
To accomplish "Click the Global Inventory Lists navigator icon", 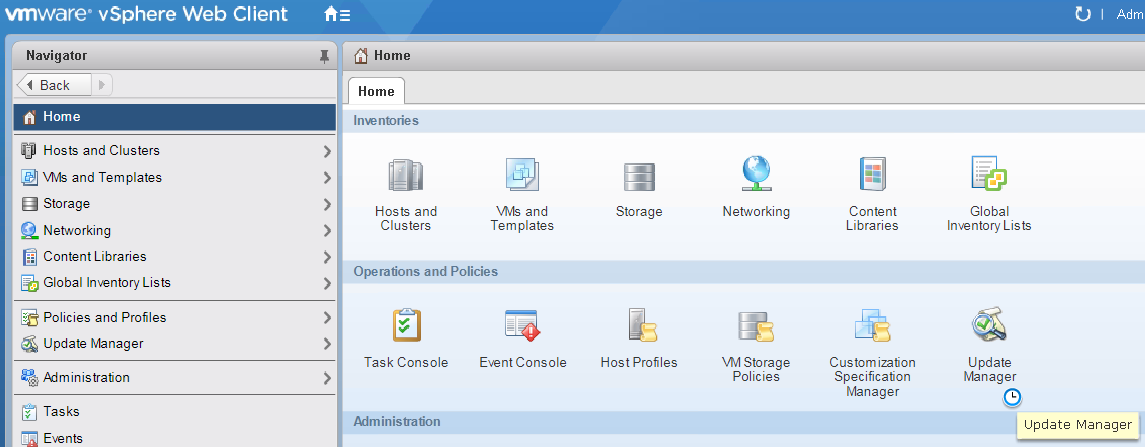I will point(29,283).
